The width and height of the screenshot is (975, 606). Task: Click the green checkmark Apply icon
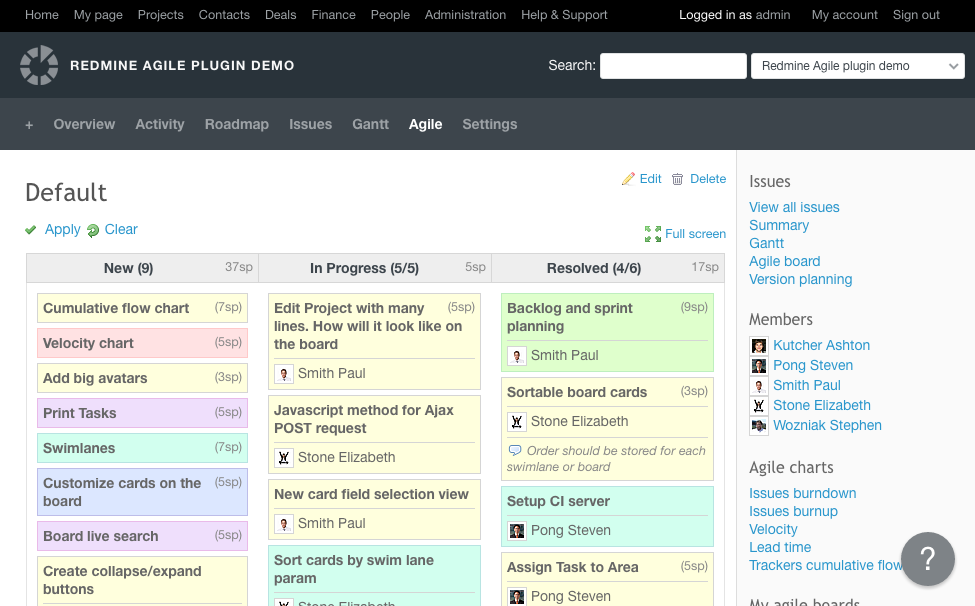pos(32,230)
